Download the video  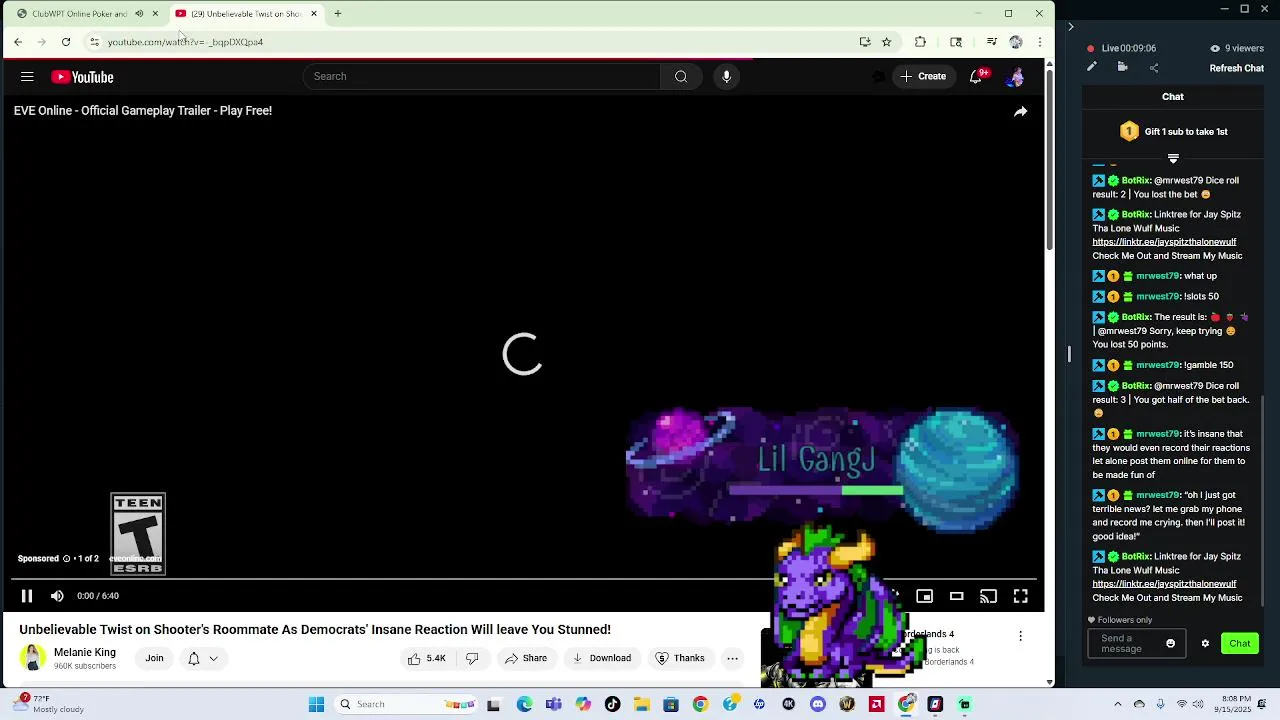tap(601, 658)
